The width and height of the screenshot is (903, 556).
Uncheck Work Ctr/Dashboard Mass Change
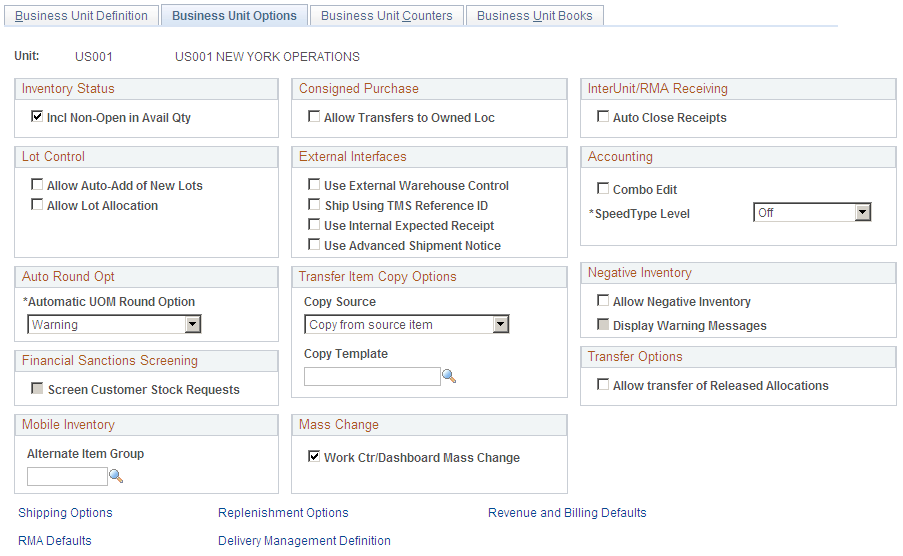pyautogui.click(x=314, y=456)
